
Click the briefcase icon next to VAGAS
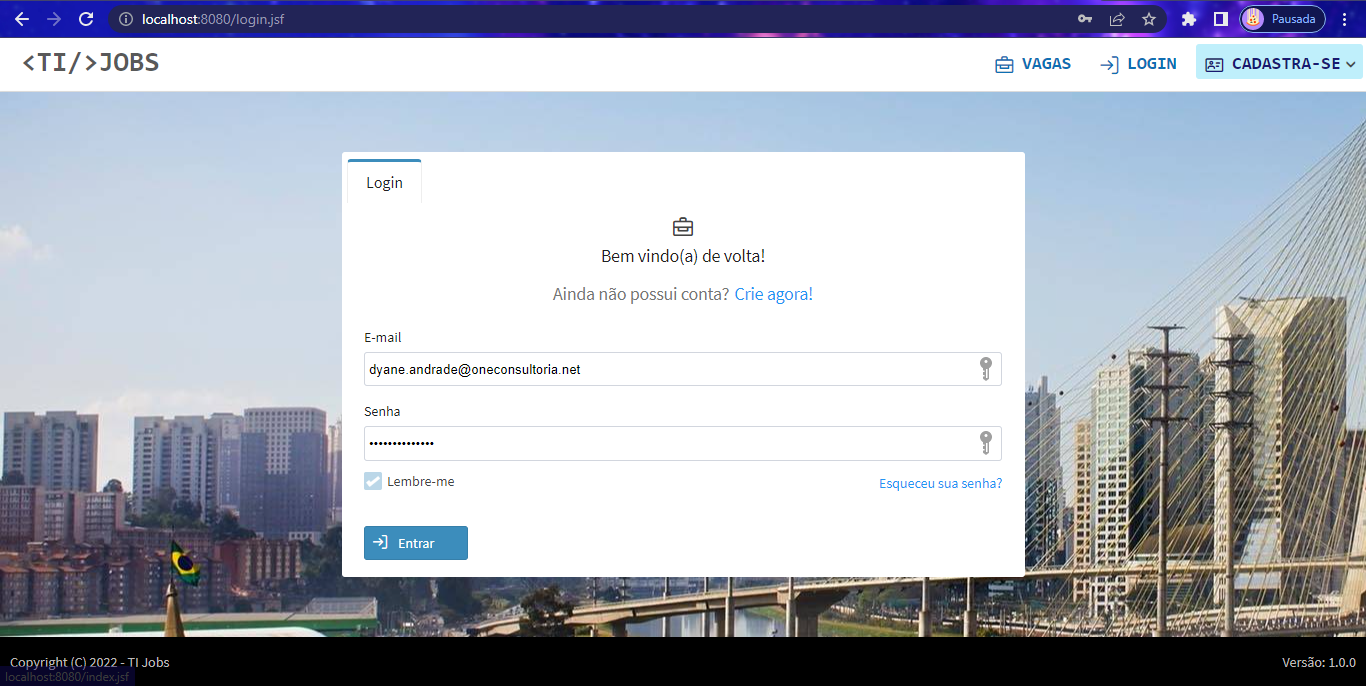1003,63
